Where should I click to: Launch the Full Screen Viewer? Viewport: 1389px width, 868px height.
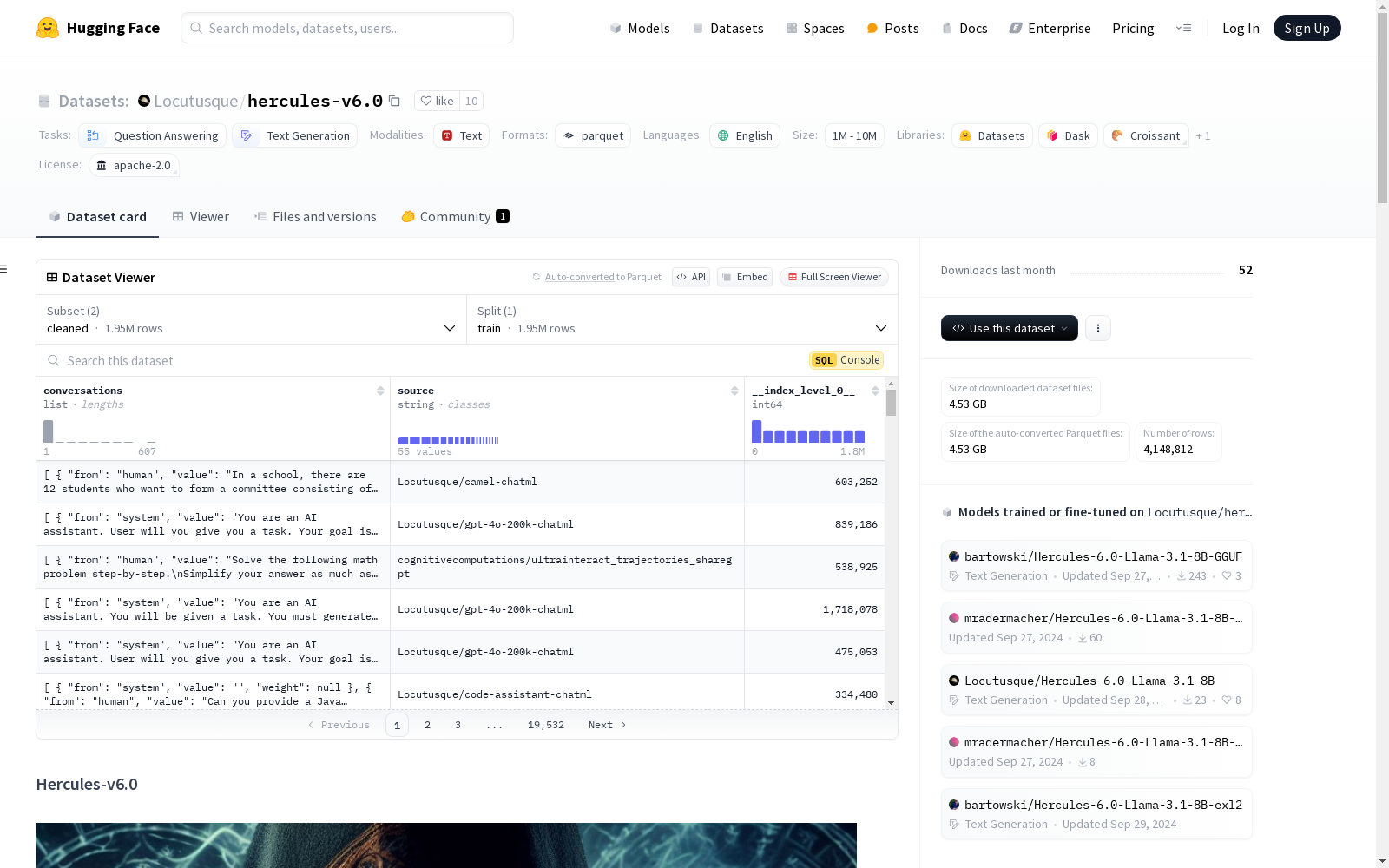point(834,277)
